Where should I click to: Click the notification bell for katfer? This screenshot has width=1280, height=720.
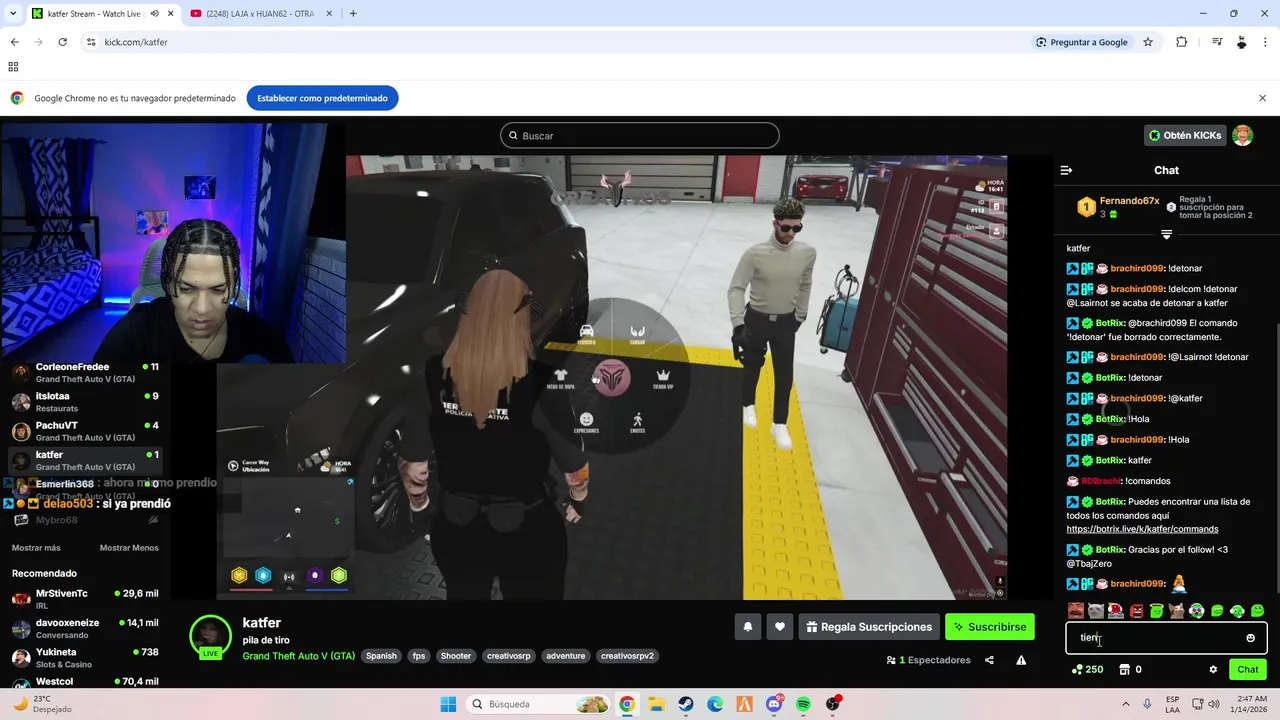(x=747, y=627)
